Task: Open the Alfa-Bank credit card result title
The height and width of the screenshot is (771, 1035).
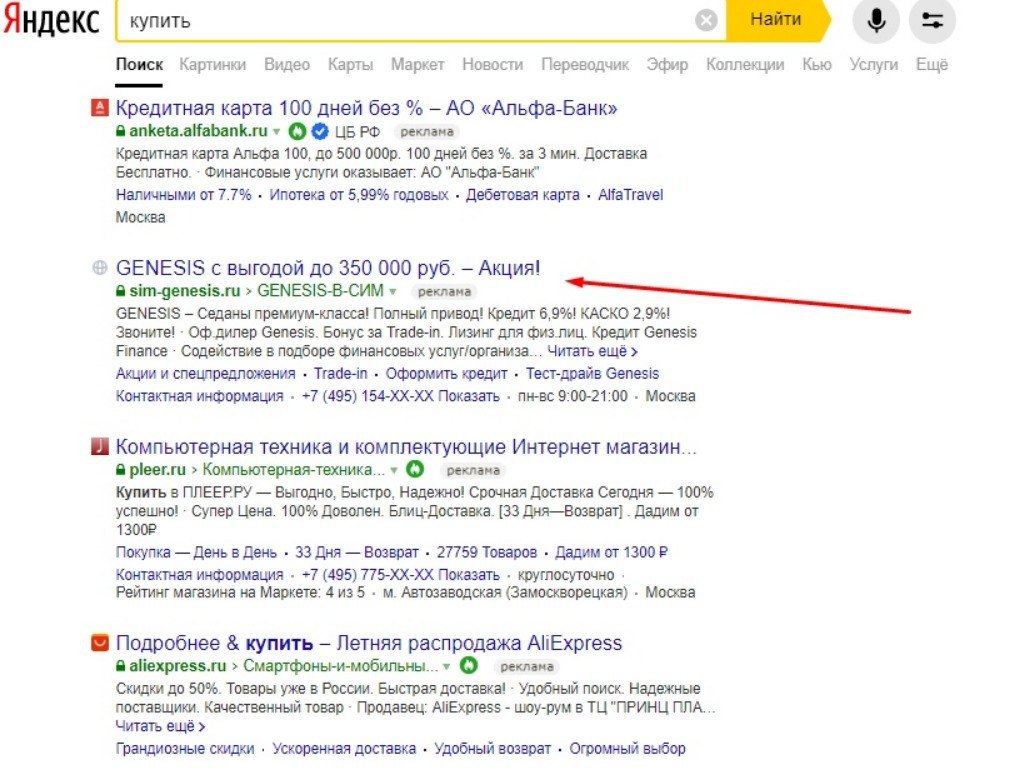Action: coord(366,108)
